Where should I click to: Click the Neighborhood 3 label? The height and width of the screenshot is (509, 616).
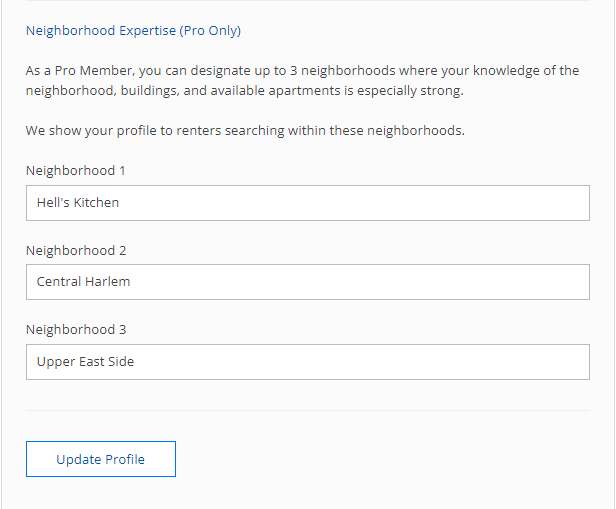pyautogui.click(x=76, y=330)
